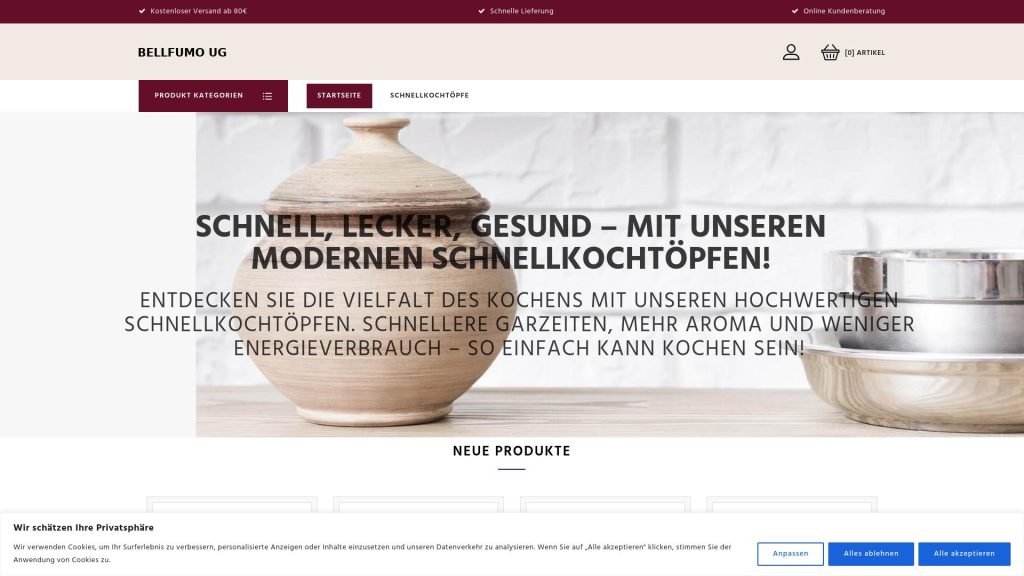Screen dimensions: 1024x576
Task: Open the [0] Artikel cart link
Action: [x=865, y=53]
